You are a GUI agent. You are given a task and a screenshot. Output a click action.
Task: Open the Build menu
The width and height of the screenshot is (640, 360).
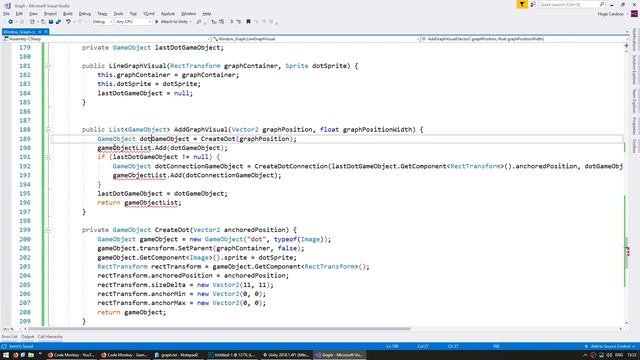(x=68, y=14)
